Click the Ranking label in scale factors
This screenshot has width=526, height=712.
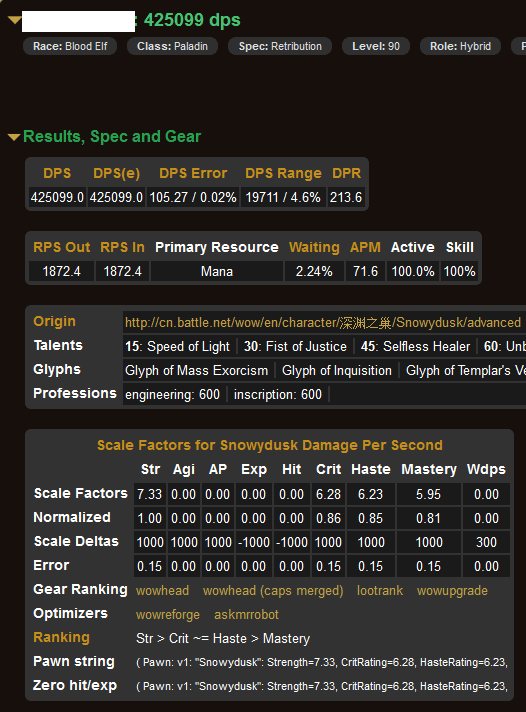pos(61,637)
